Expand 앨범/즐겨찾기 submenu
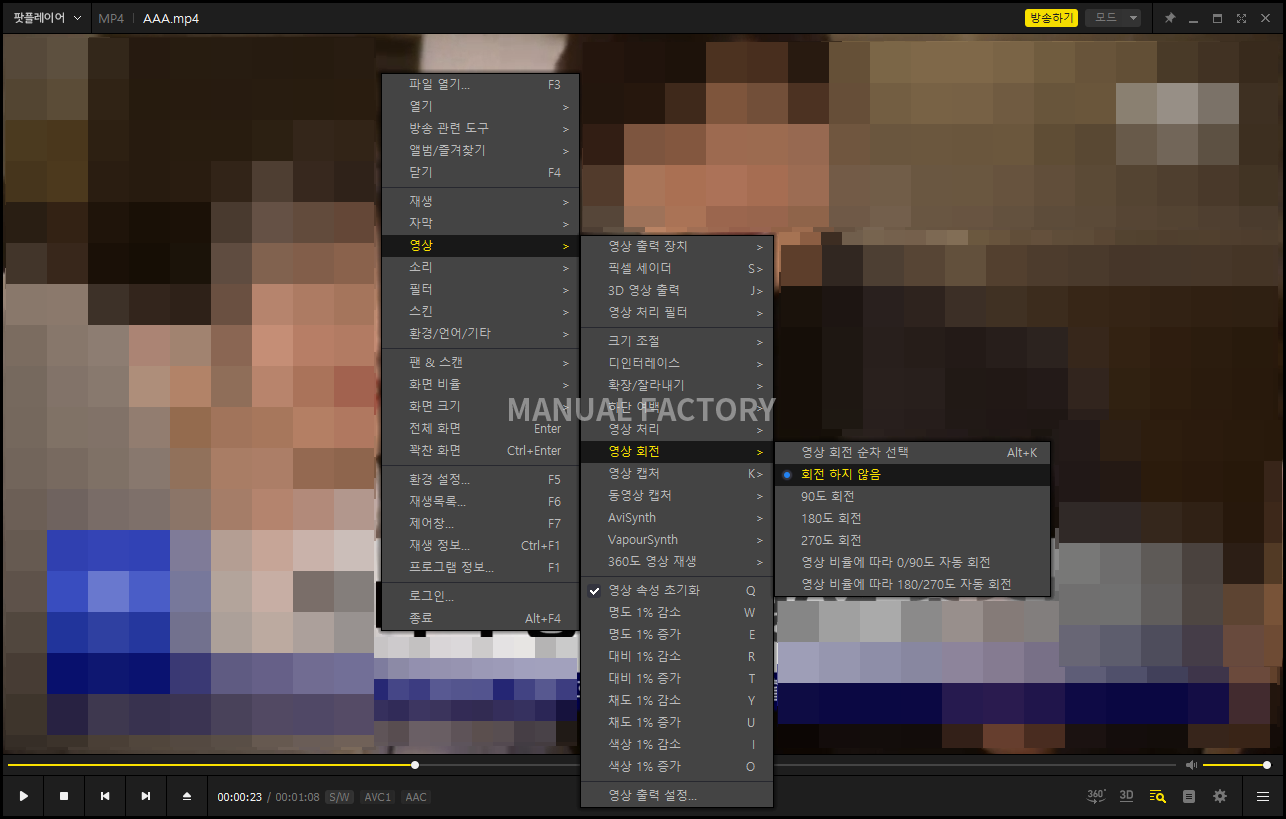The width and height of the screenshot is (1286, 819). tap(480, 150)
